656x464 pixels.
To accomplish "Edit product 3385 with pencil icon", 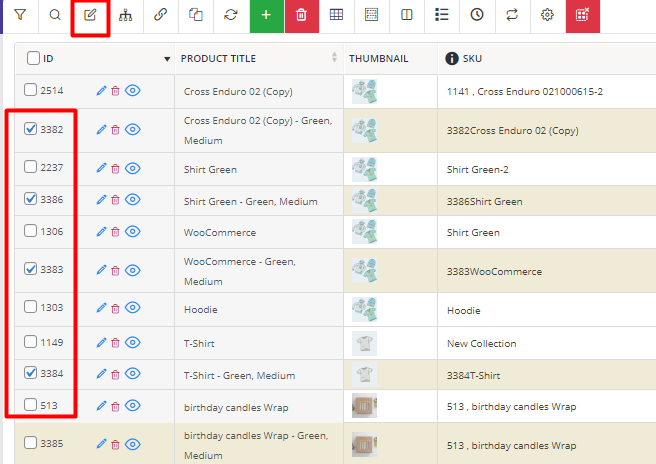I will click(102, 444).
